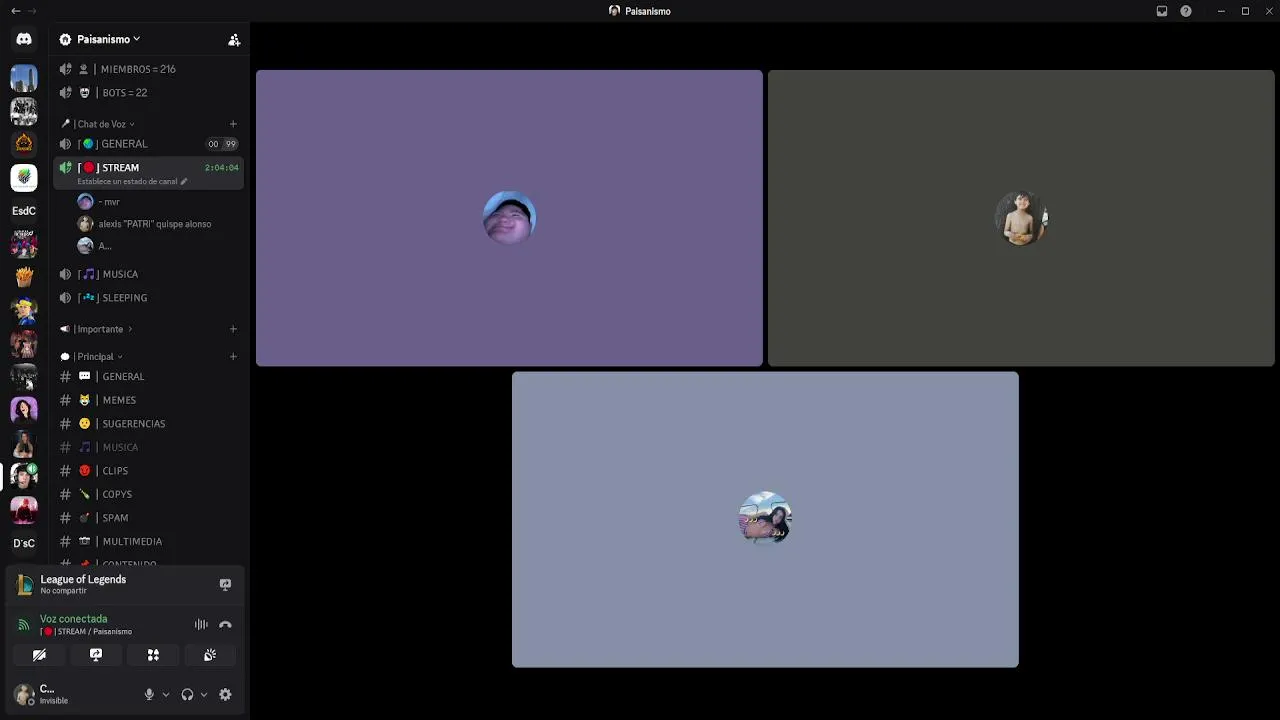Toggle the camera on or off
This screenshot has height=720, width=1280.
(39, 655)
